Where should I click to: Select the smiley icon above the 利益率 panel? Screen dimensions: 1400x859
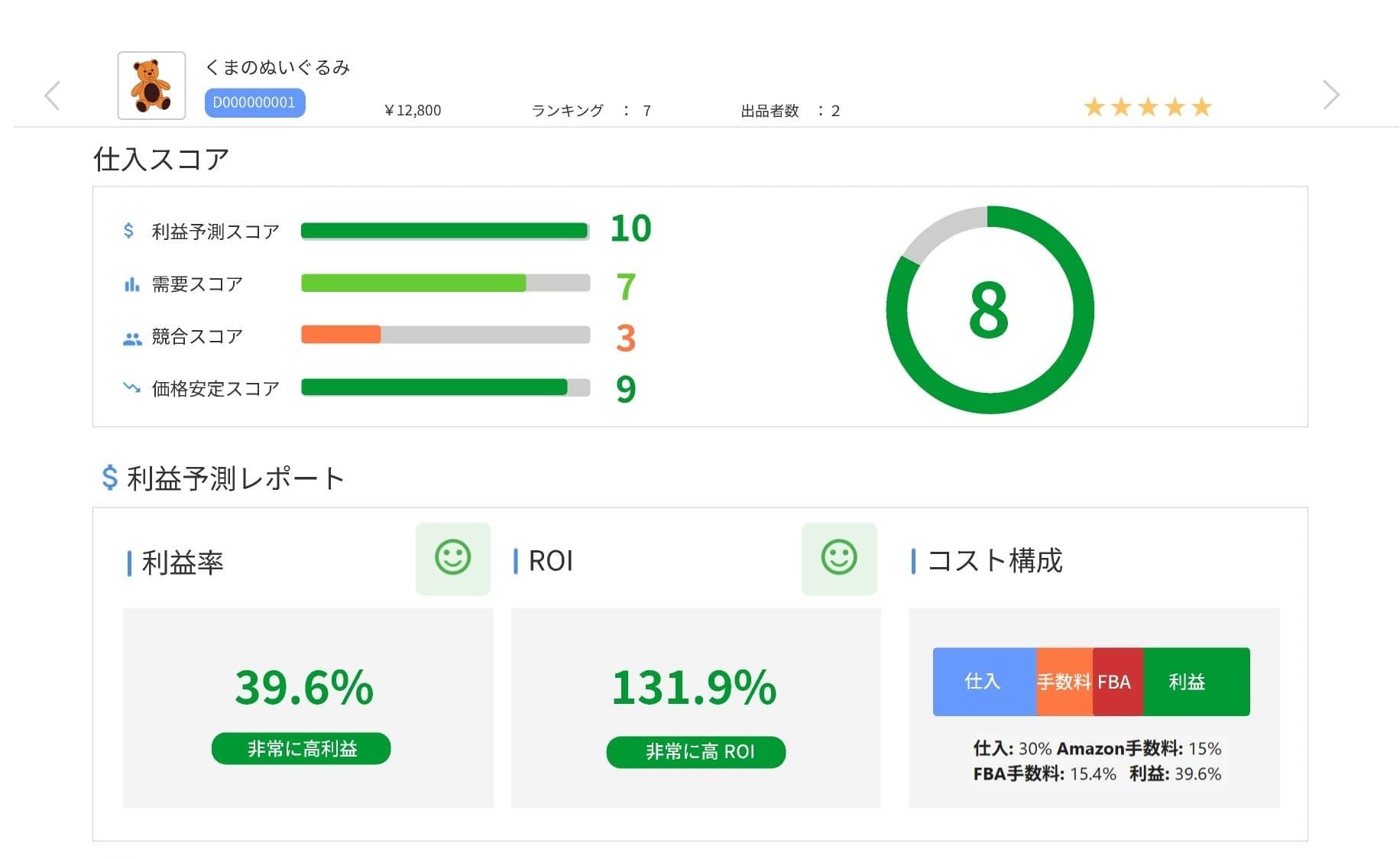tap(452, 559)
